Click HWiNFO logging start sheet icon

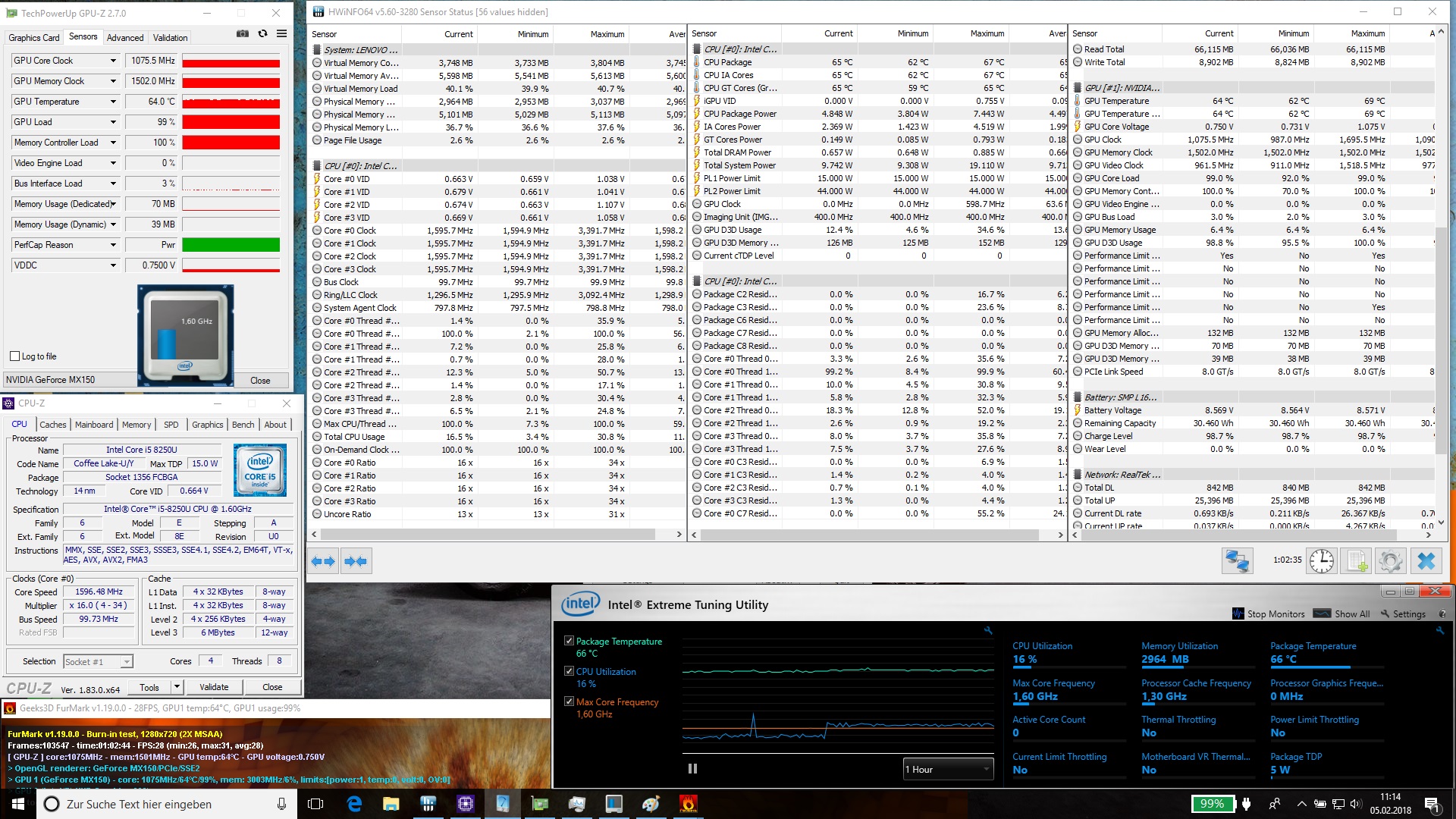(1355, 560)
